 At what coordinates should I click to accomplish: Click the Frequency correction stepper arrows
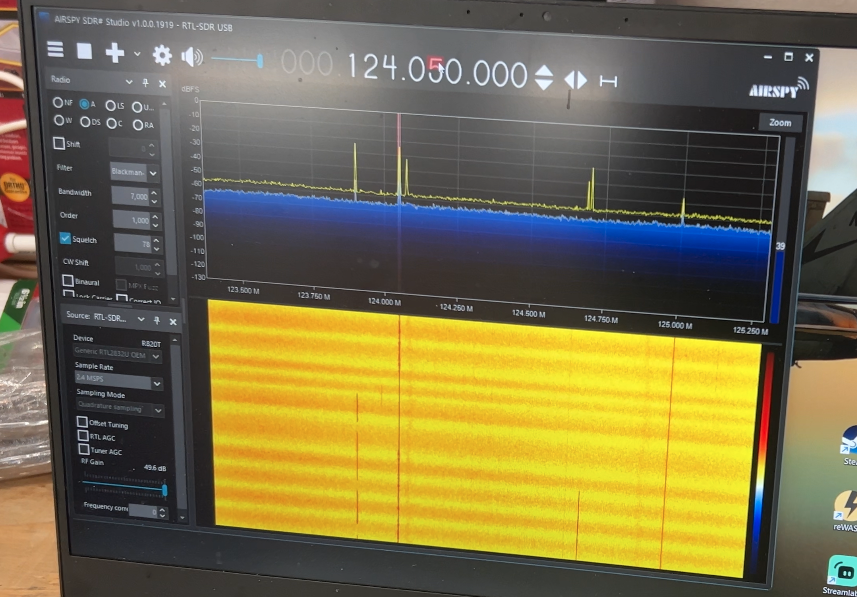[x=163, y=513]
